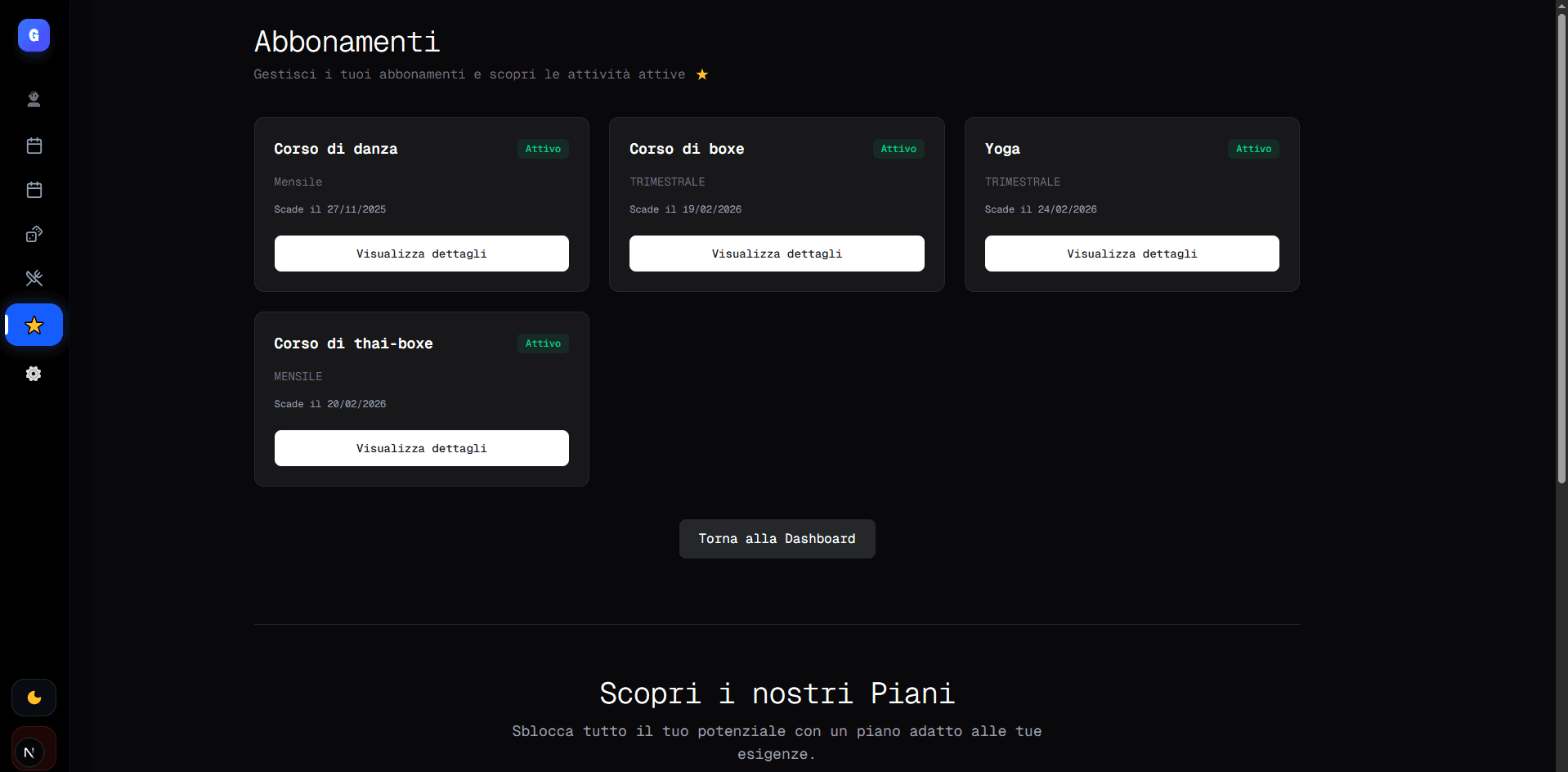Click the Corso di boxe title
1568x772 pixels.
click(x=687, y=149)
